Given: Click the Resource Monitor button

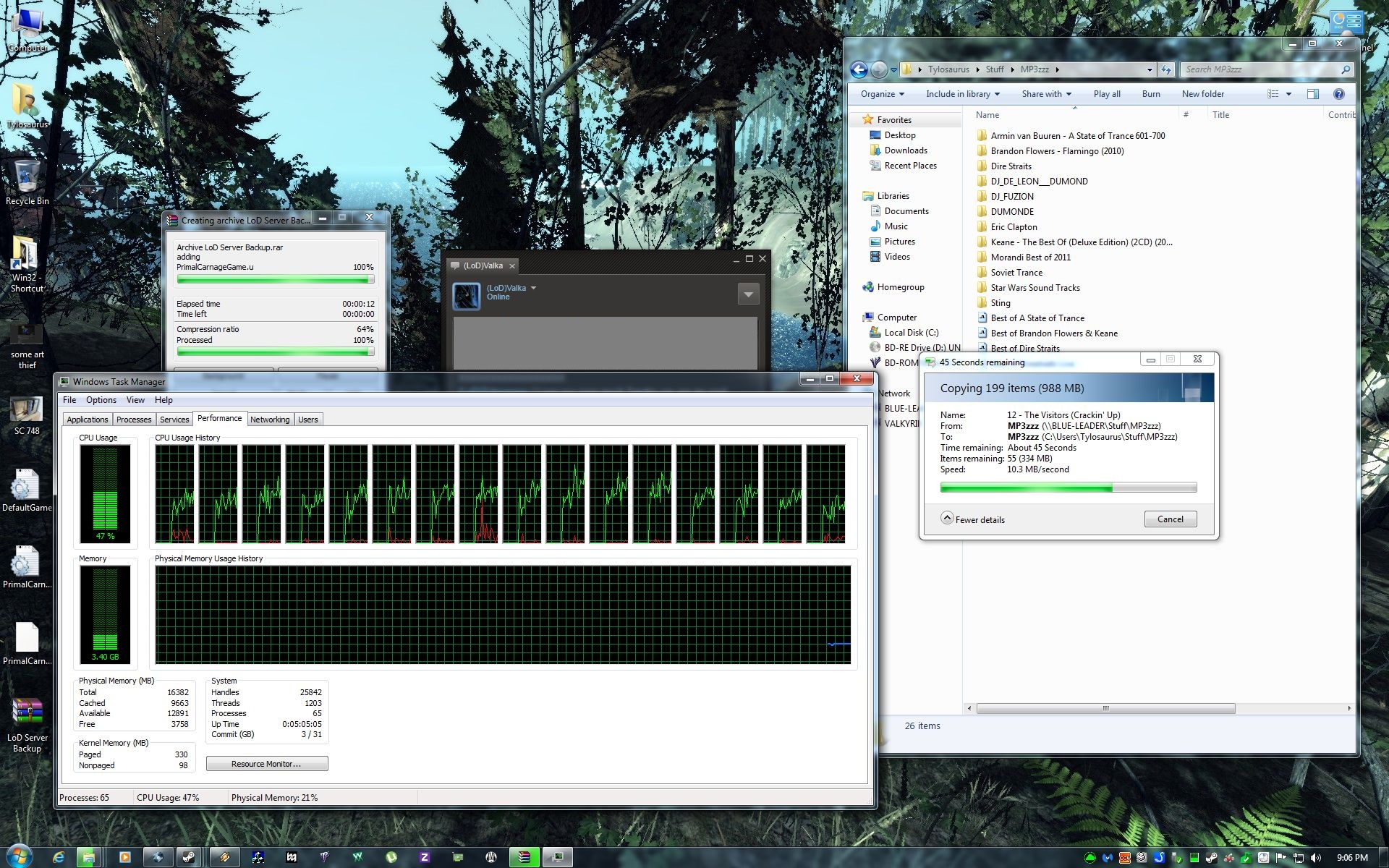Looking at the screenshot, I should (x=266, y=764).
